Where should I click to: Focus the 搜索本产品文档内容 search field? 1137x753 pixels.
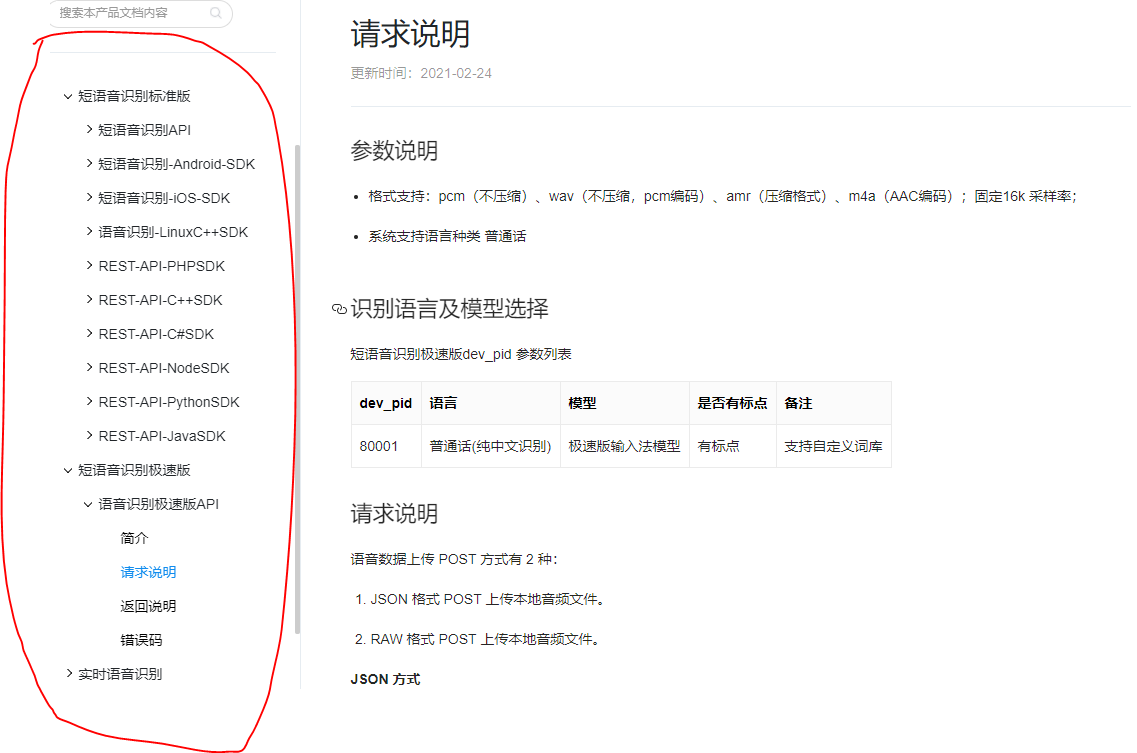(x=141, y=13)
